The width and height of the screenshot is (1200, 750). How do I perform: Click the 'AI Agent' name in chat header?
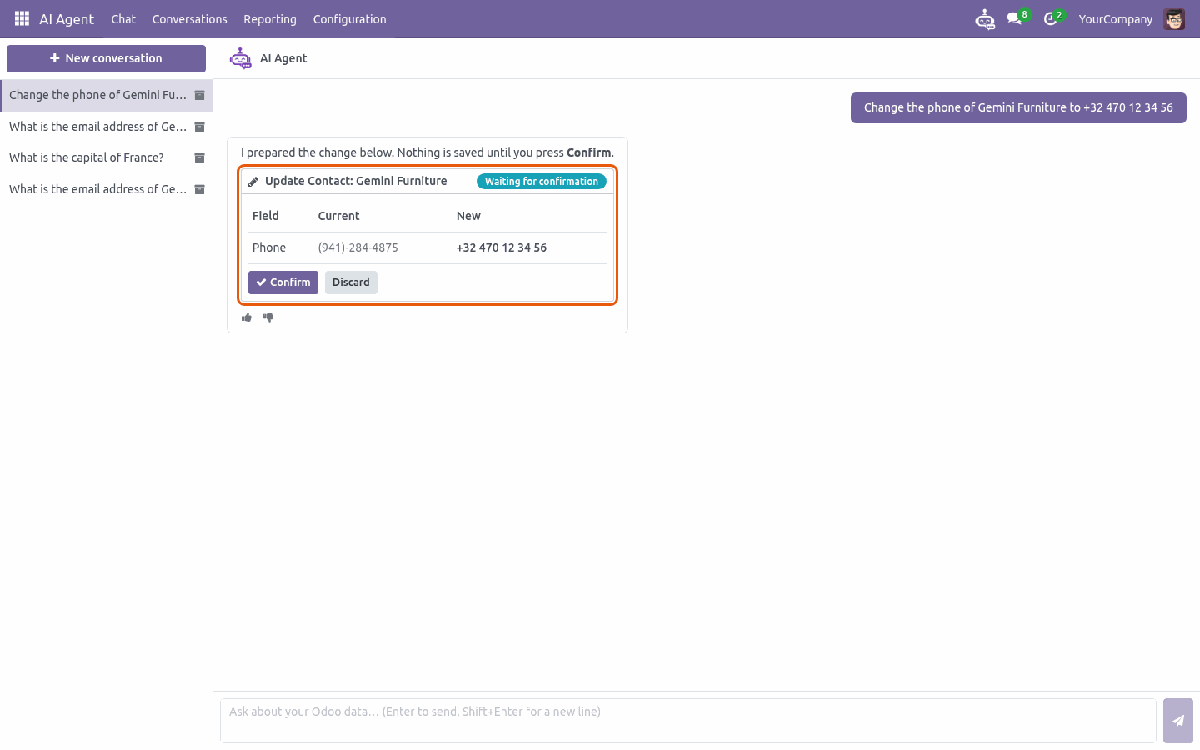[284, 58]
